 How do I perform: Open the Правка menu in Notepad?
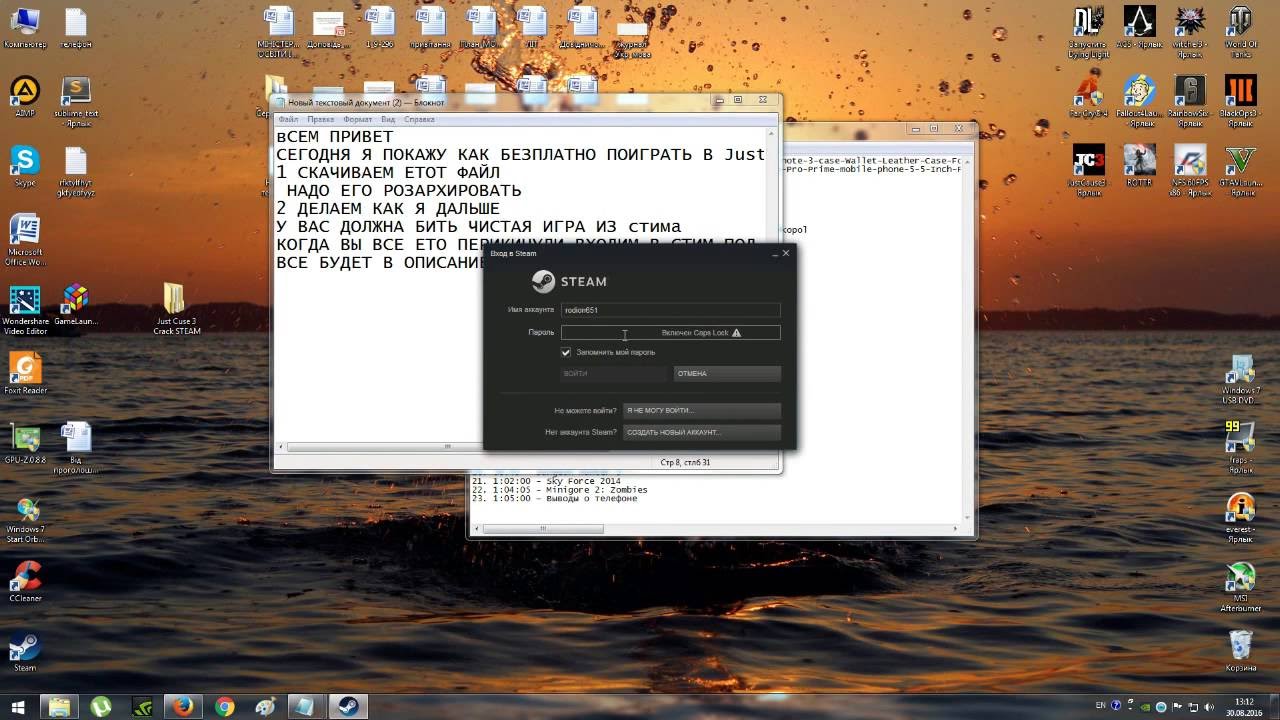(321, 119)
